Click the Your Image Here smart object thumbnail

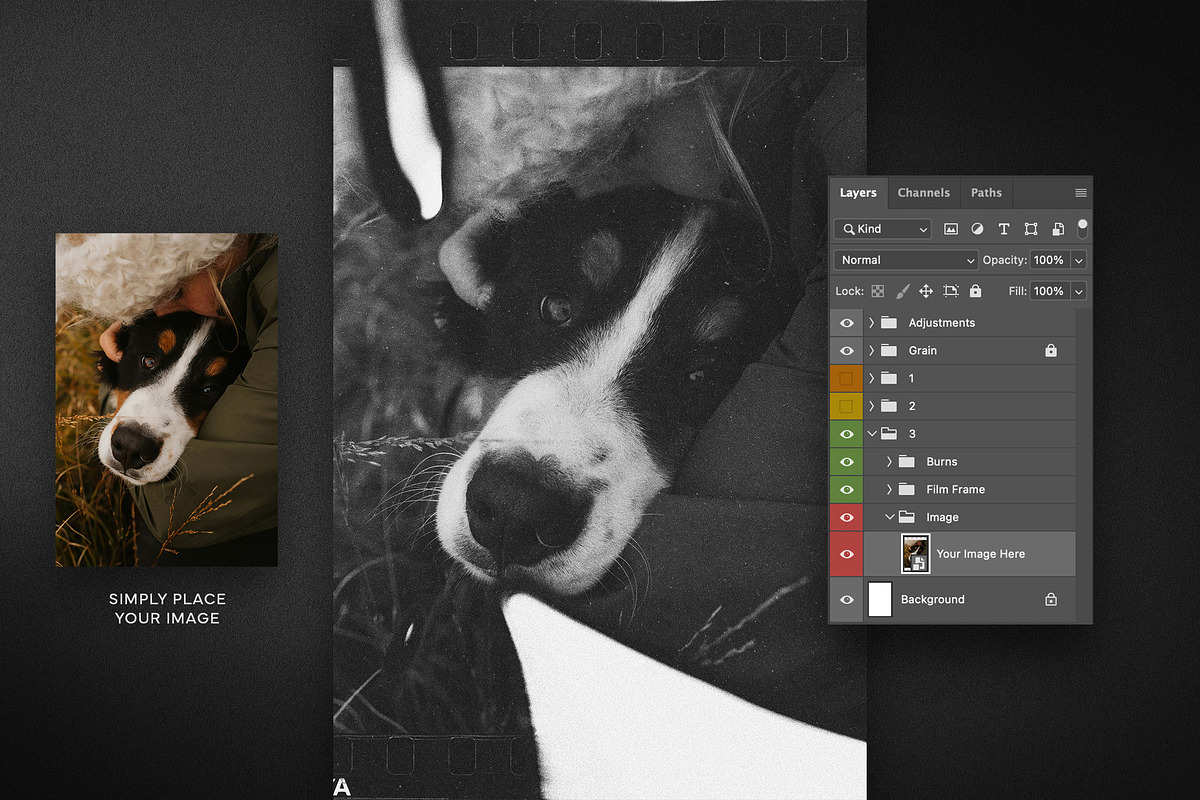coord(916,553)
